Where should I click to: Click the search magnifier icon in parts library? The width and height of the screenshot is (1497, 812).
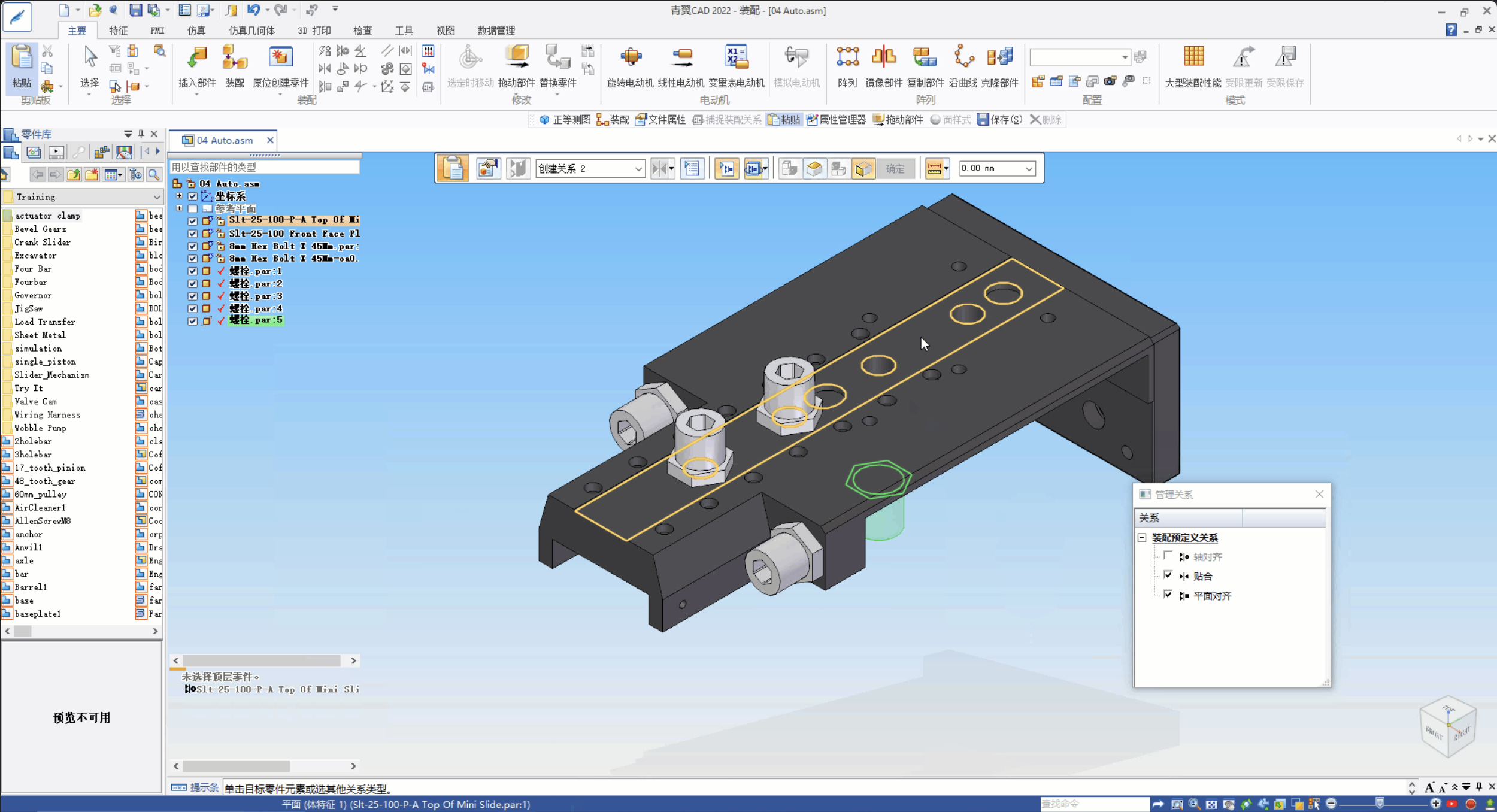point(154,174)
